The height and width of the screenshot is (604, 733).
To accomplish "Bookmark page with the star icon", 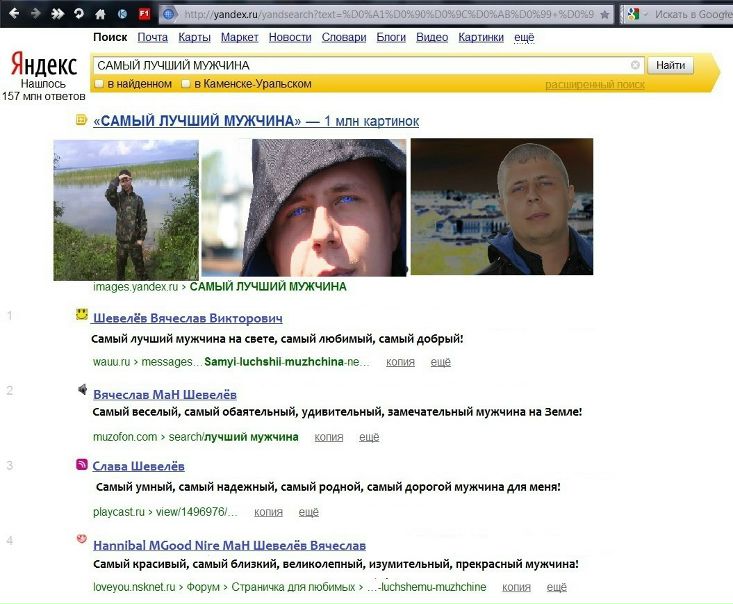I will [604, 15].
